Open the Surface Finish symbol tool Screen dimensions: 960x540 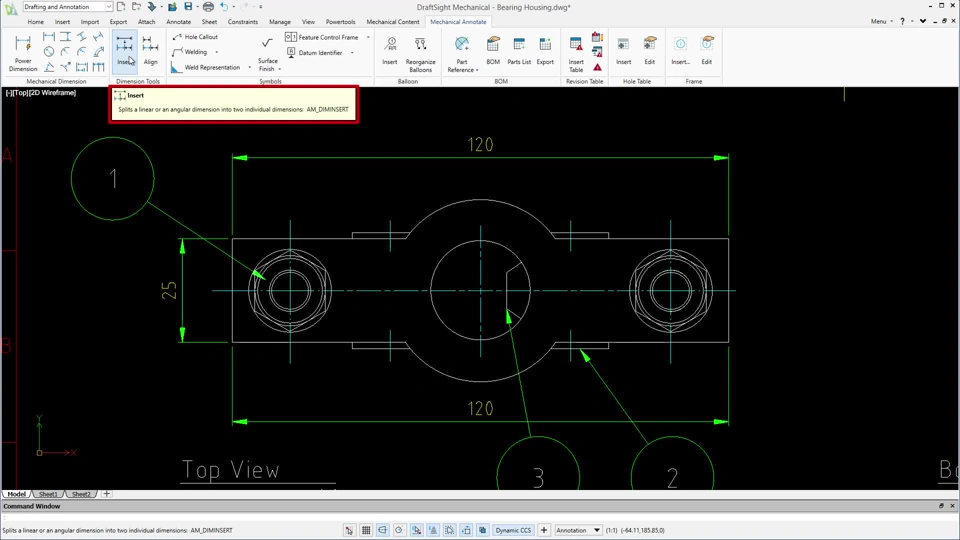coord(268,54)
